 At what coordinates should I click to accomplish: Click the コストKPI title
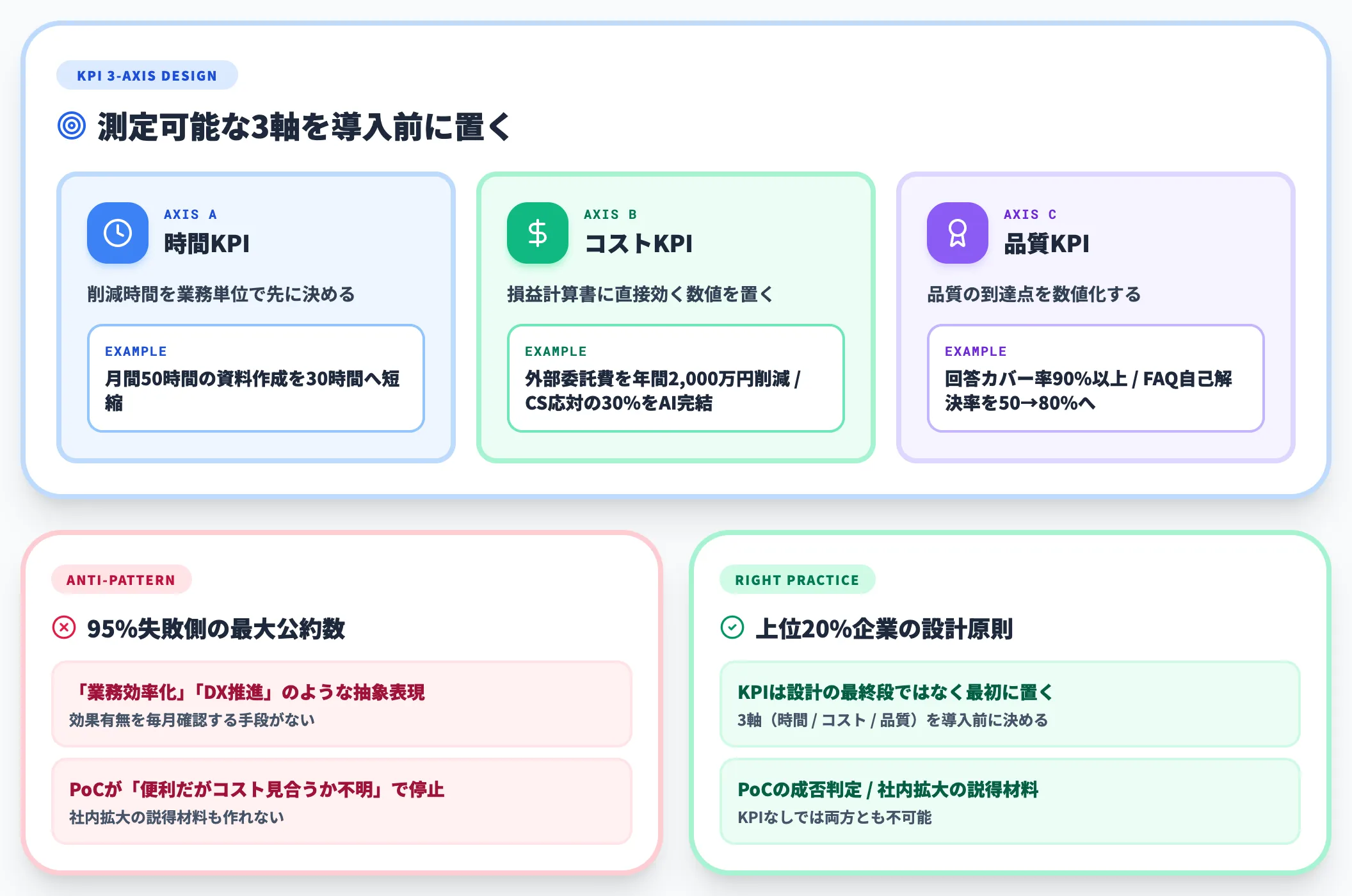[639, 244]
